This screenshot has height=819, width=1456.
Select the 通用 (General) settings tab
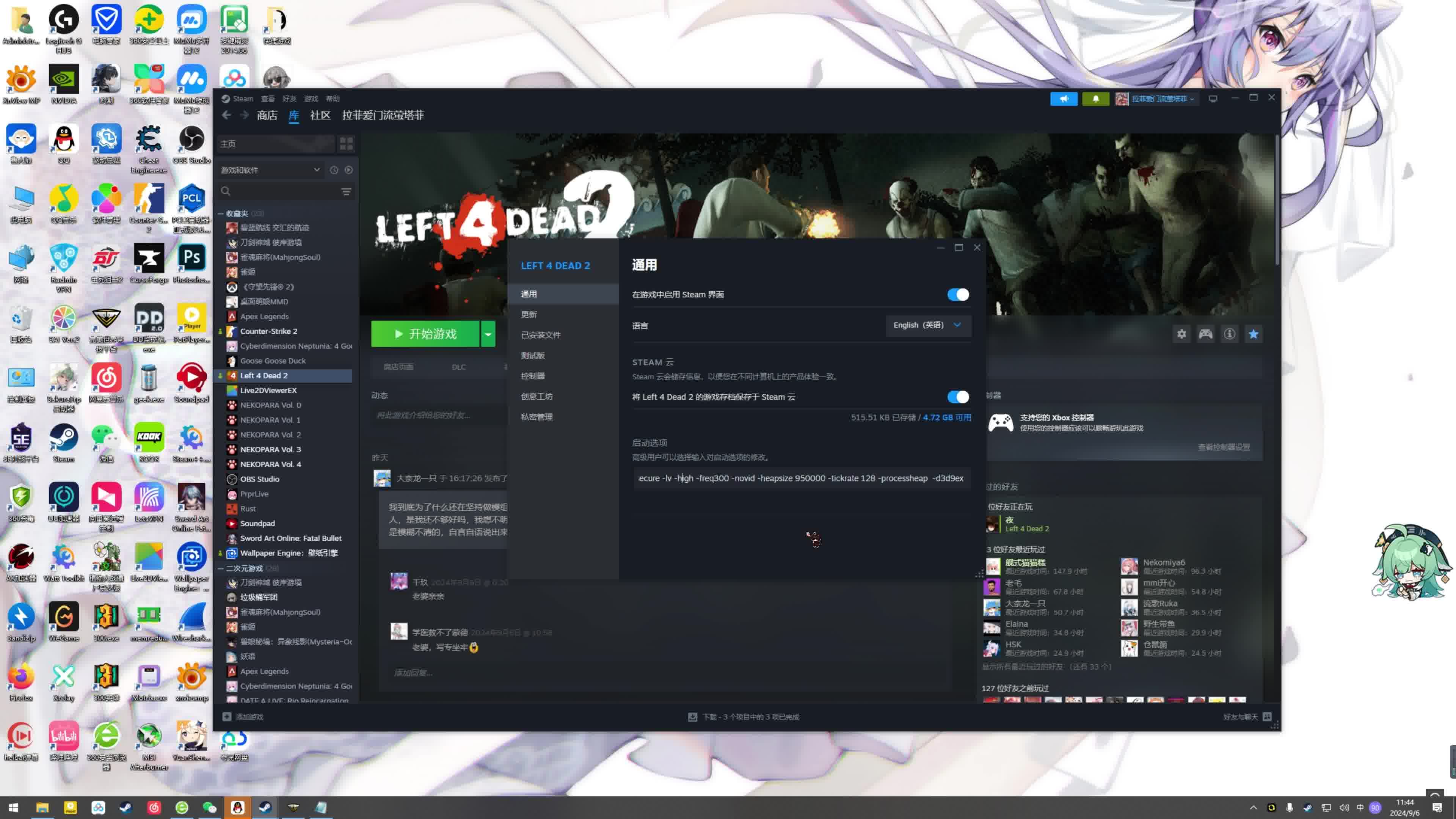[530, 294]
